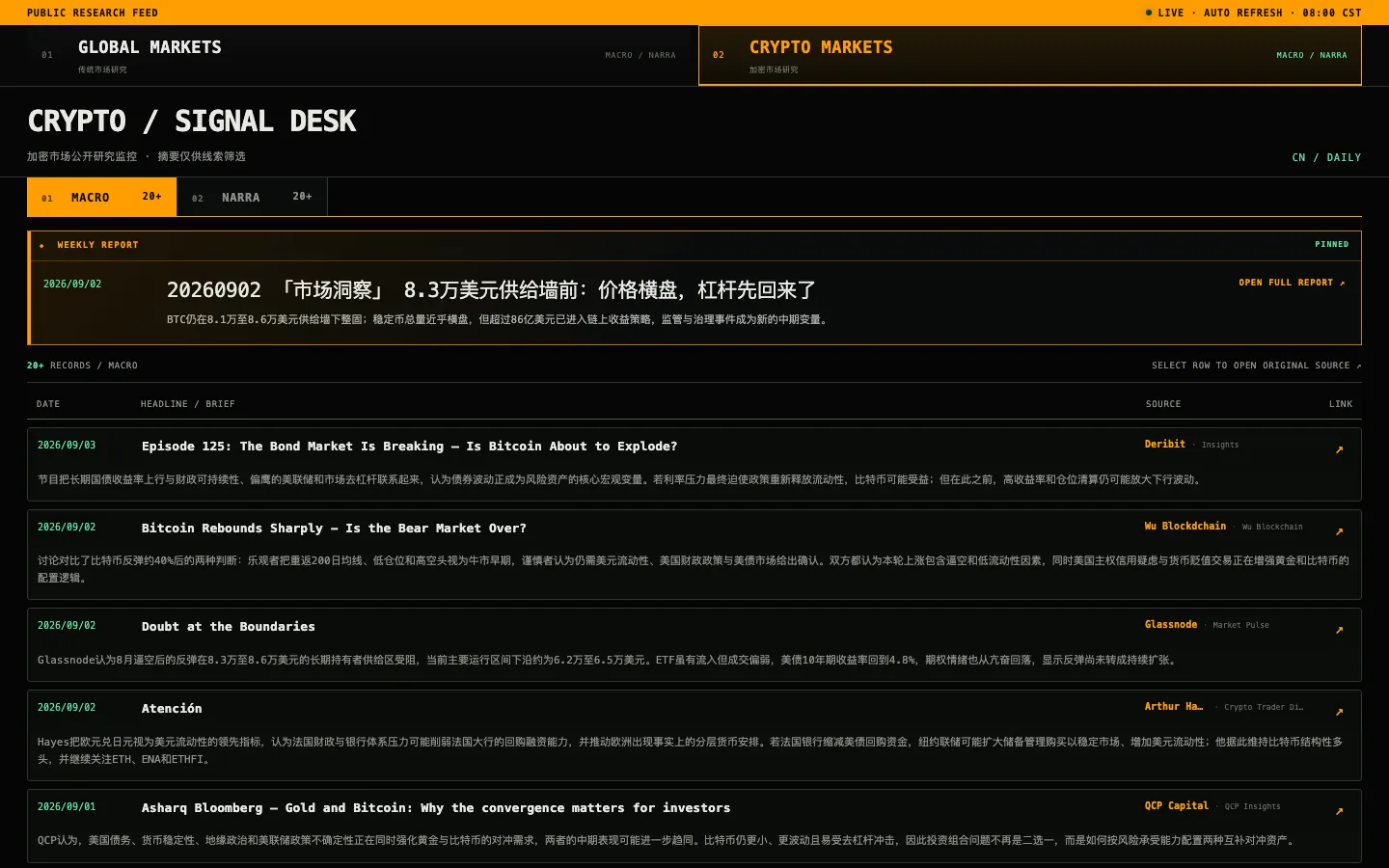Click the LINK column header
The image size is (1389, 868).
click(x=1341, y=404)
